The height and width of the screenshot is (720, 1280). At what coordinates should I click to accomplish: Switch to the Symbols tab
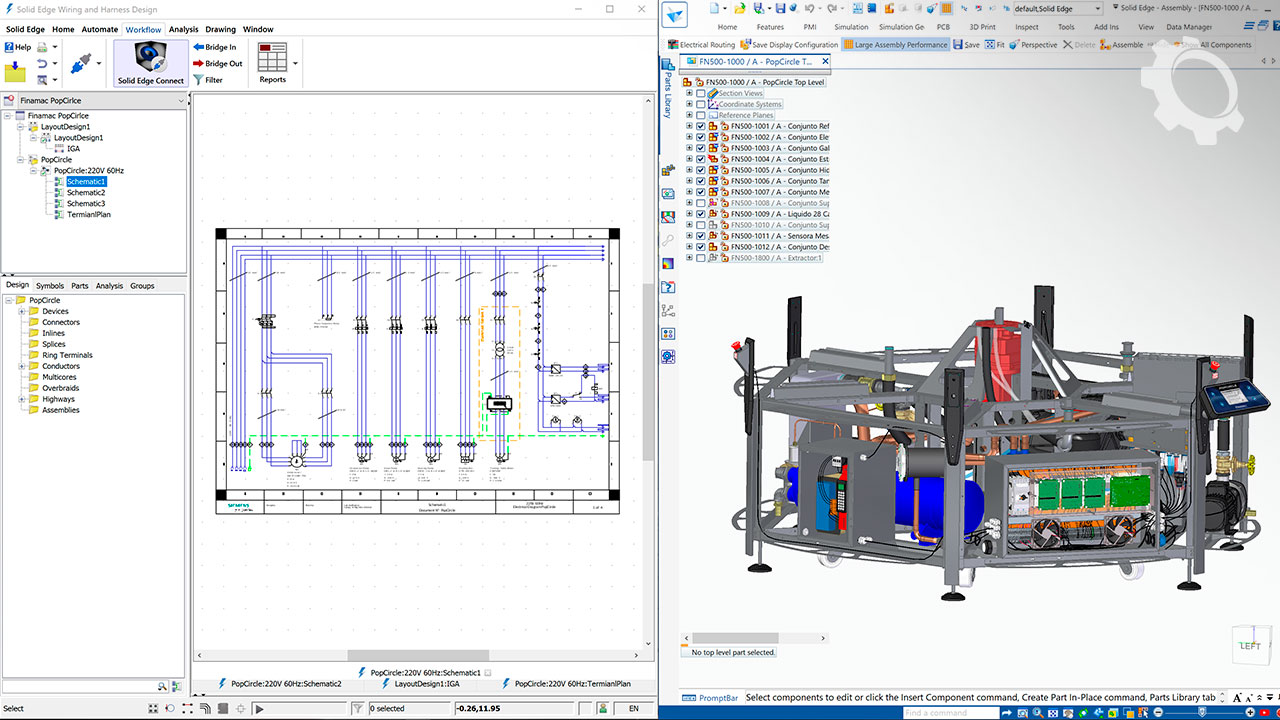49,286
